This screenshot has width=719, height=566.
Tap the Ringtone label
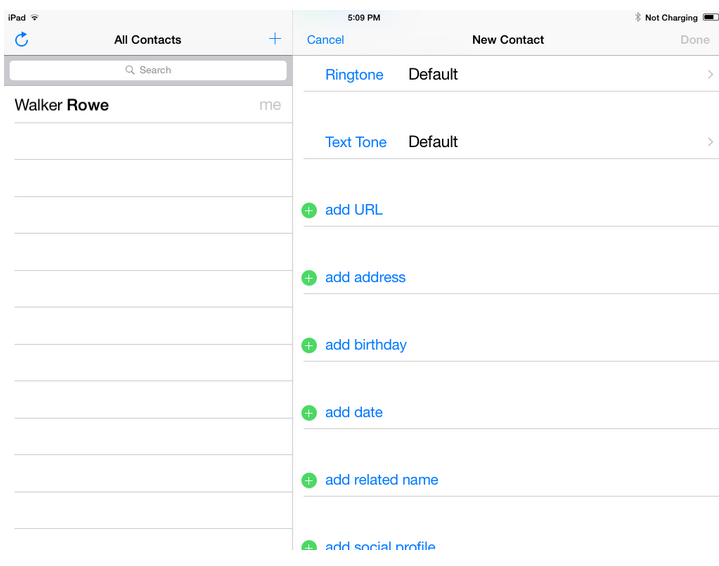(354, 74)
